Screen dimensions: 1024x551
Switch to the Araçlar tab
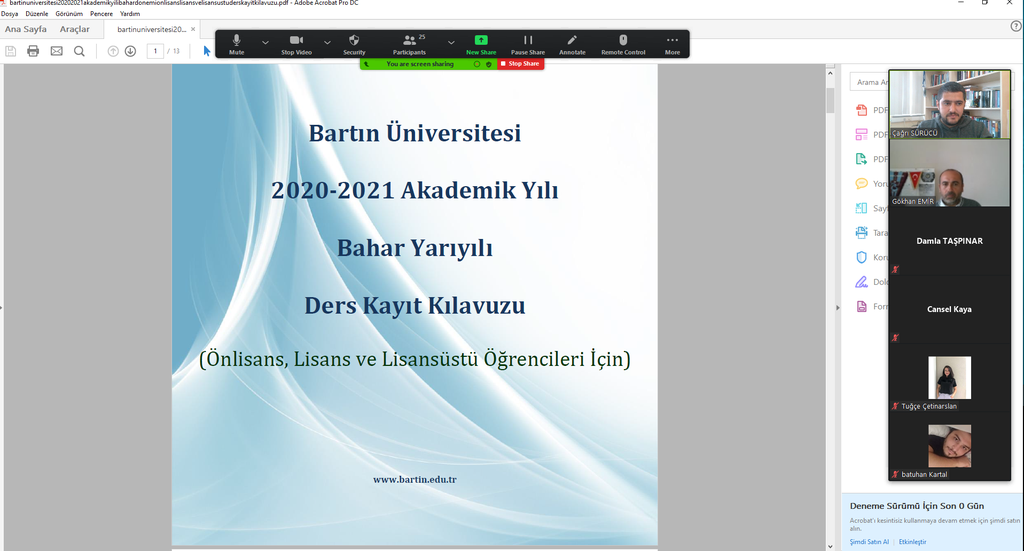pyautogui.click(x=75, y=29)
